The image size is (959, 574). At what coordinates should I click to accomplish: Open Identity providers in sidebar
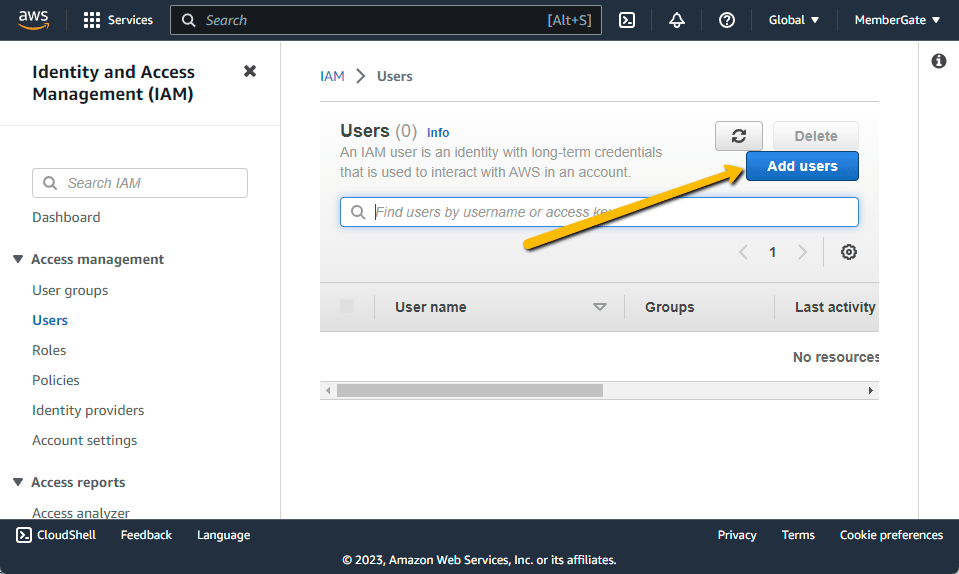coord(88,410)
